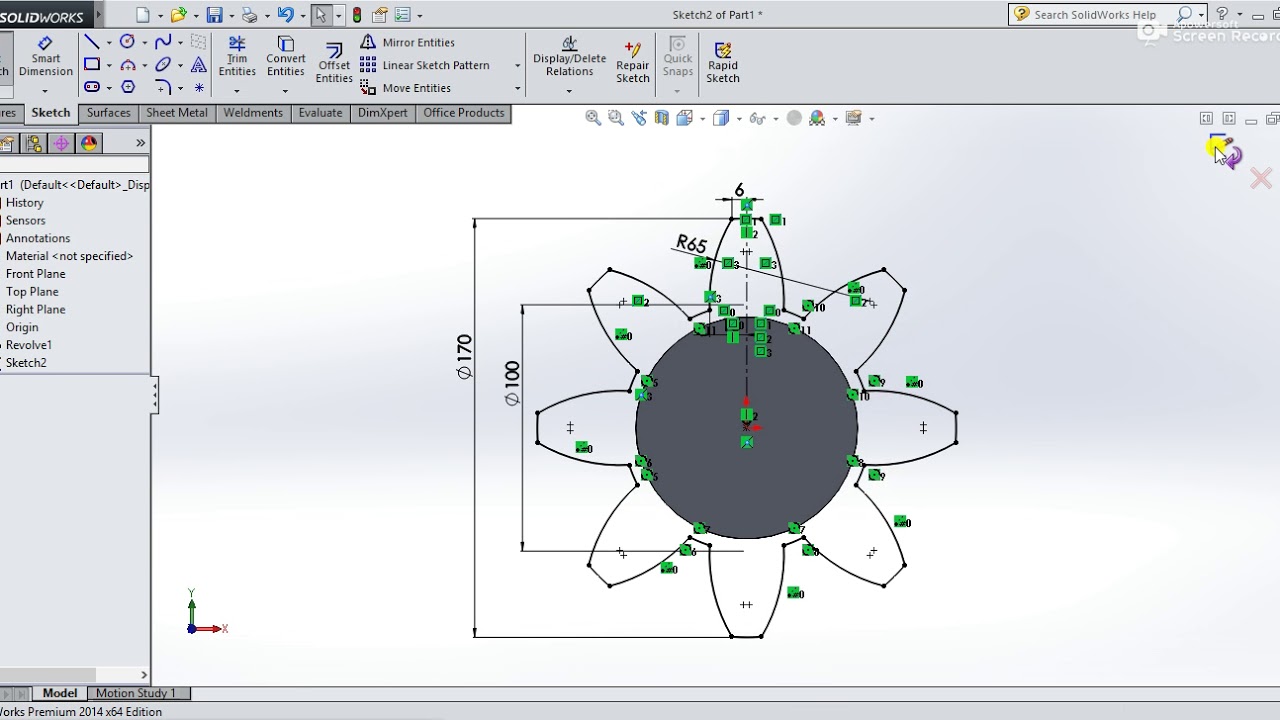Image resolution: width=1280 pixels, height=720 pixels.
Task: Open the DisplayManager panel tab
Action: coord(89,143)
